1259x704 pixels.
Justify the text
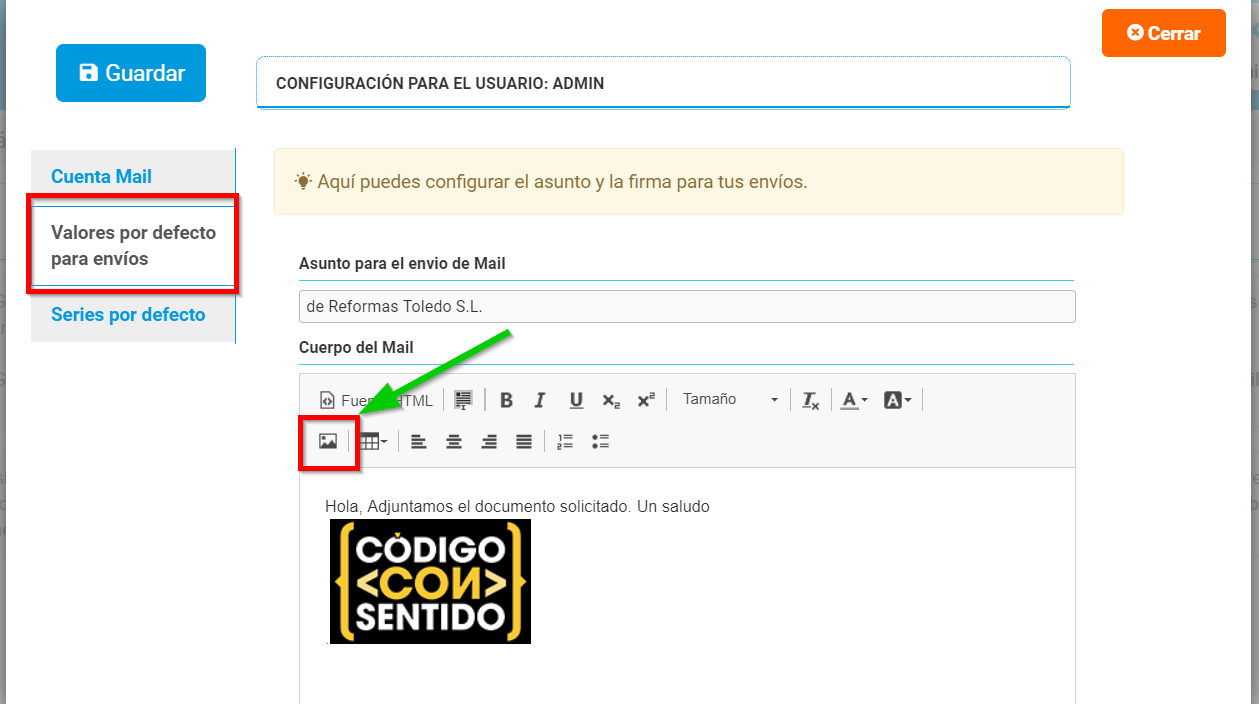[x=524, y=441]
